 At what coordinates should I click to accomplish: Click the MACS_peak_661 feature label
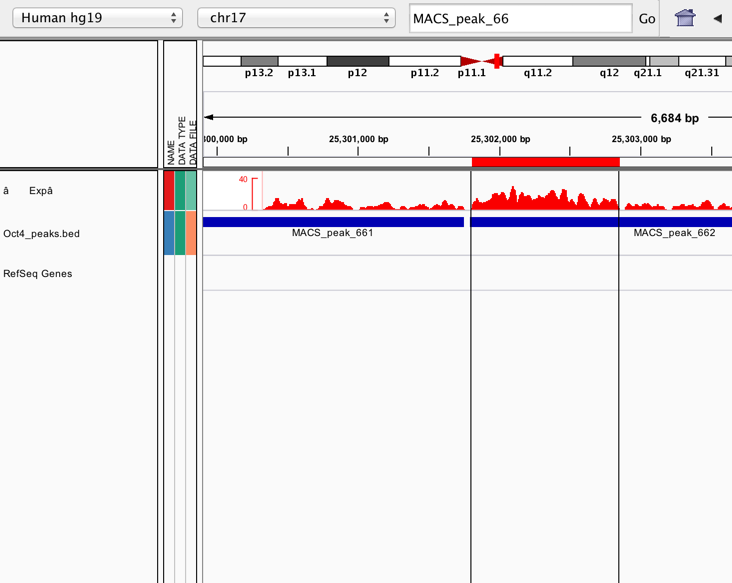[332, 232]
